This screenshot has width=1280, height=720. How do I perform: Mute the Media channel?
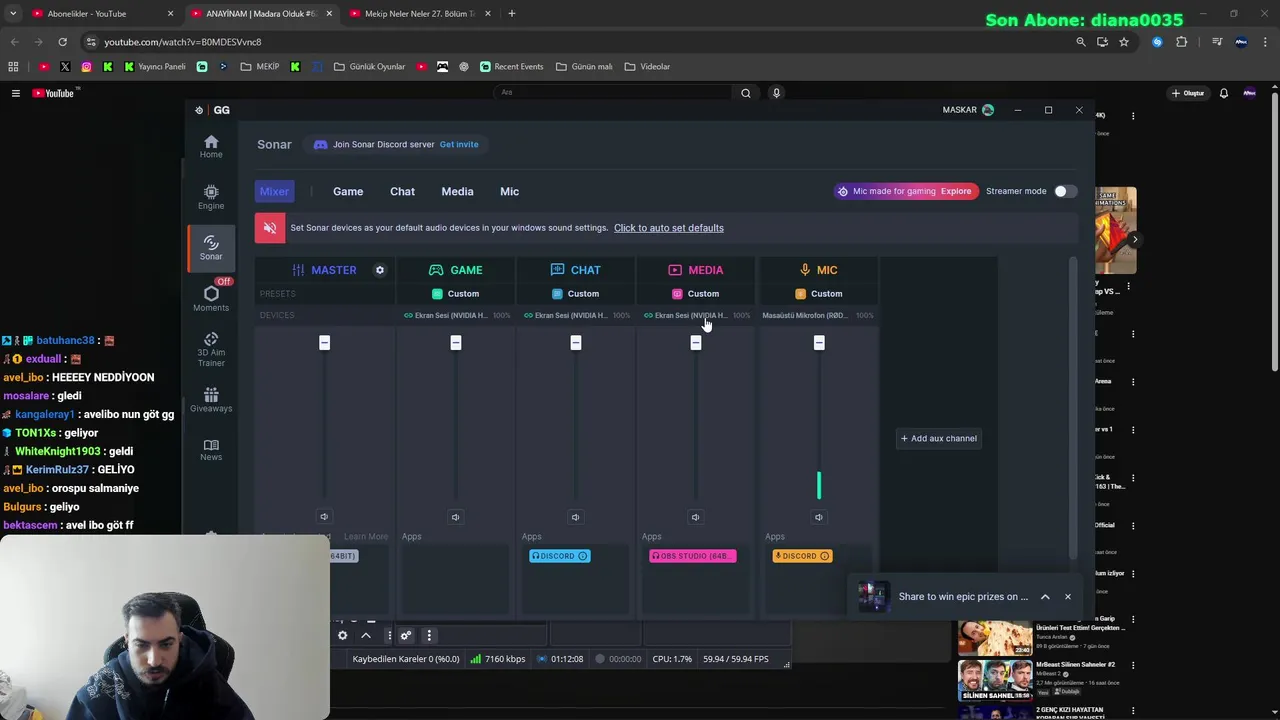[x=695, y=517]
